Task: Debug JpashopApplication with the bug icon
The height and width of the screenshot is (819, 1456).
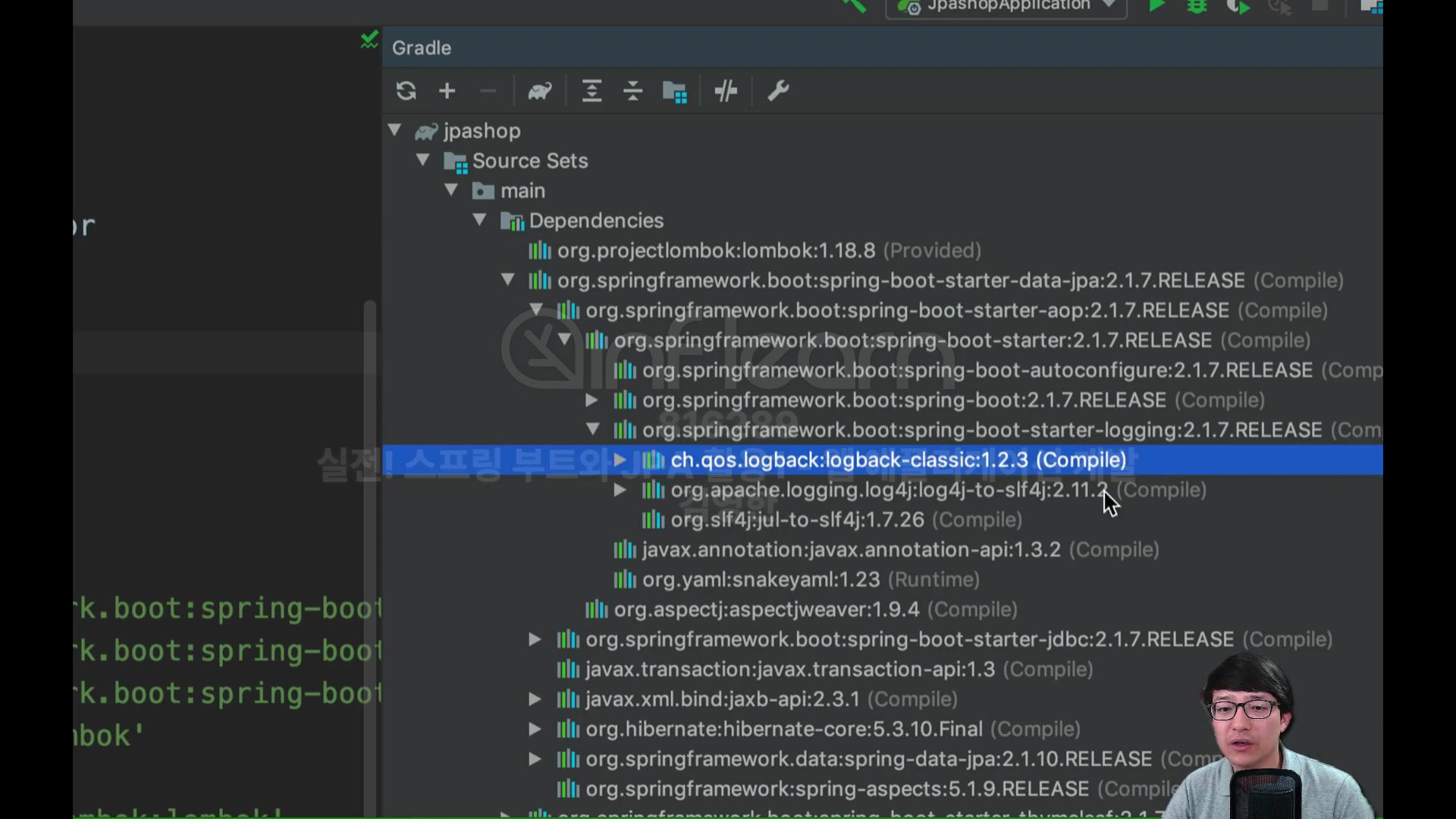Action: point(1197,6)
